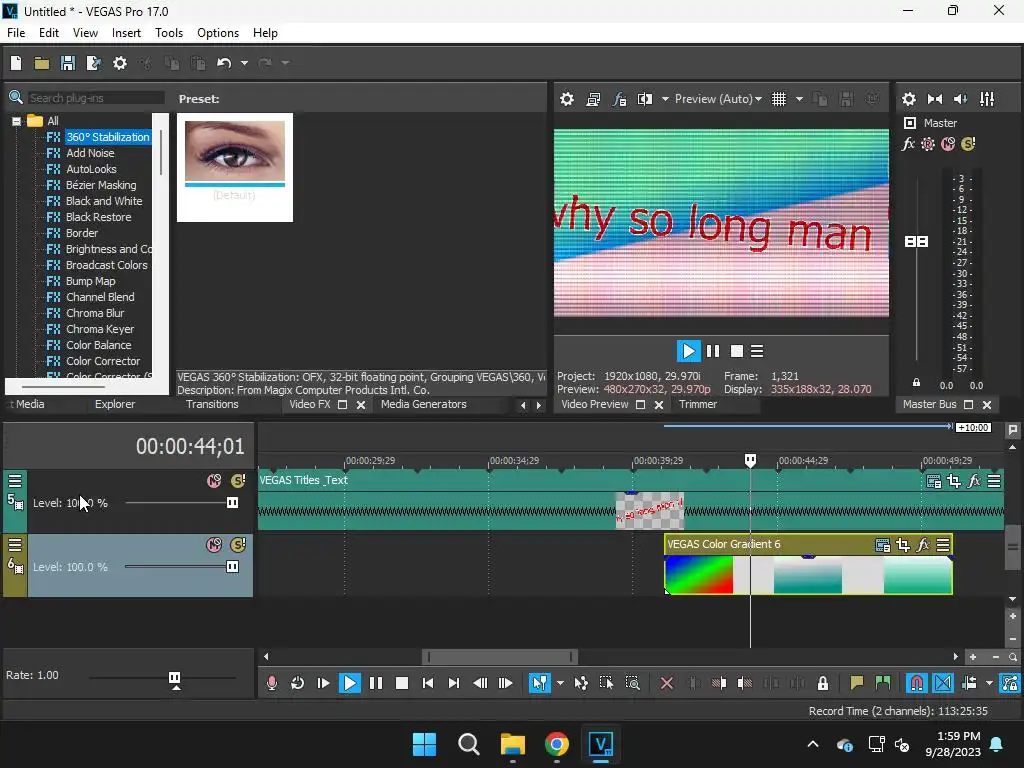Open mixing console faders icon
This screenshot has width=1024, height=768.
pos(987,99)
